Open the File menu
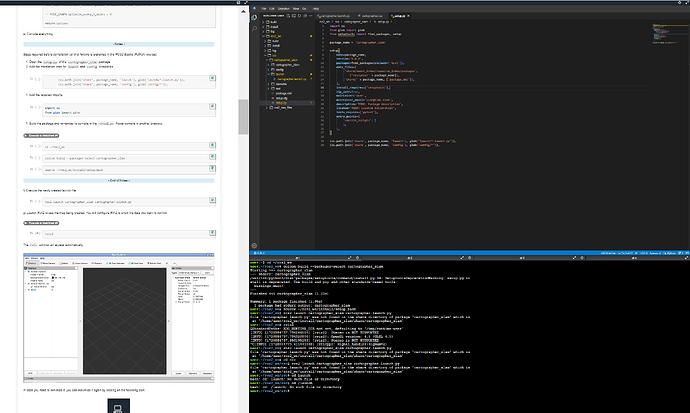 point(264,8)
